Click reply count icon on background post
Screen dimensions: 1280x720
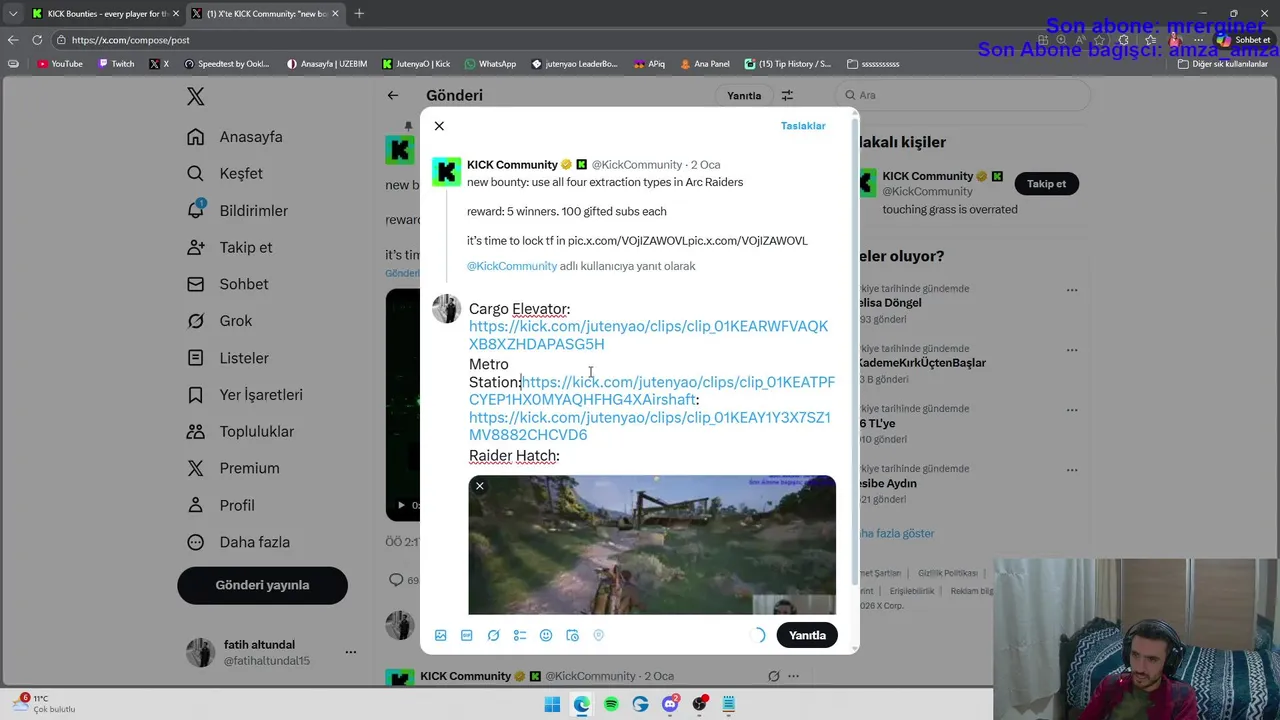pos(396,580)
